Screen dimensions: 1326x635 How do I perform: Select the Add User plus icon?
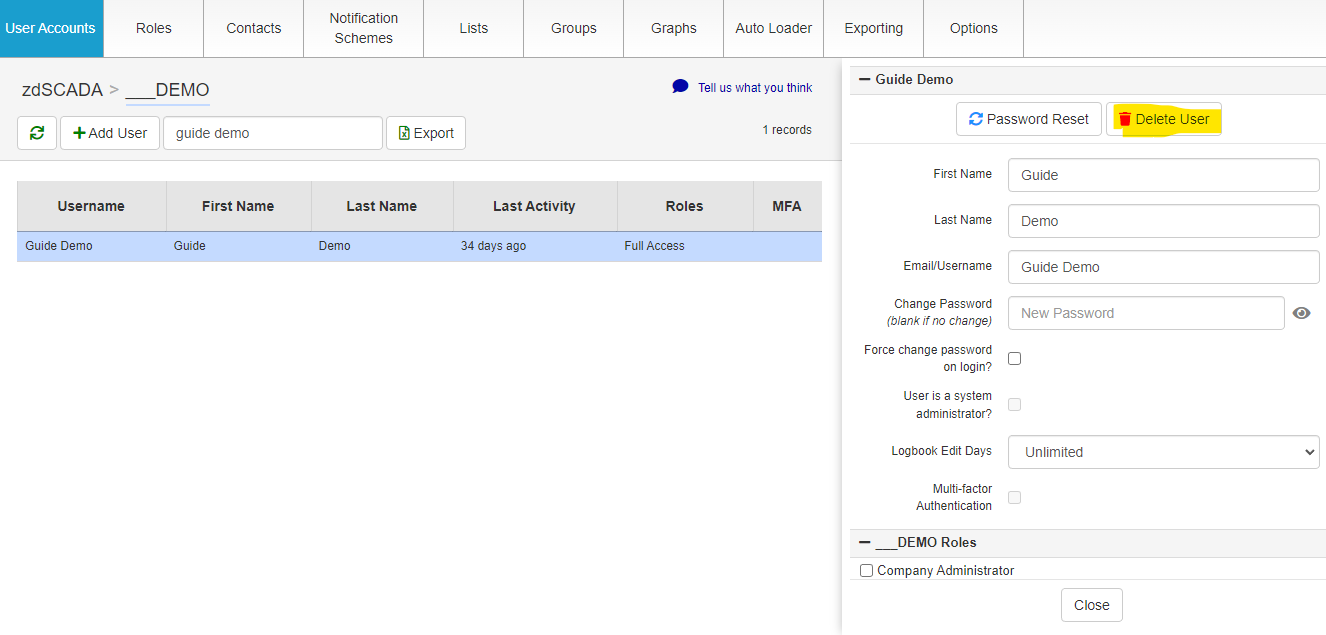point(78,132)
